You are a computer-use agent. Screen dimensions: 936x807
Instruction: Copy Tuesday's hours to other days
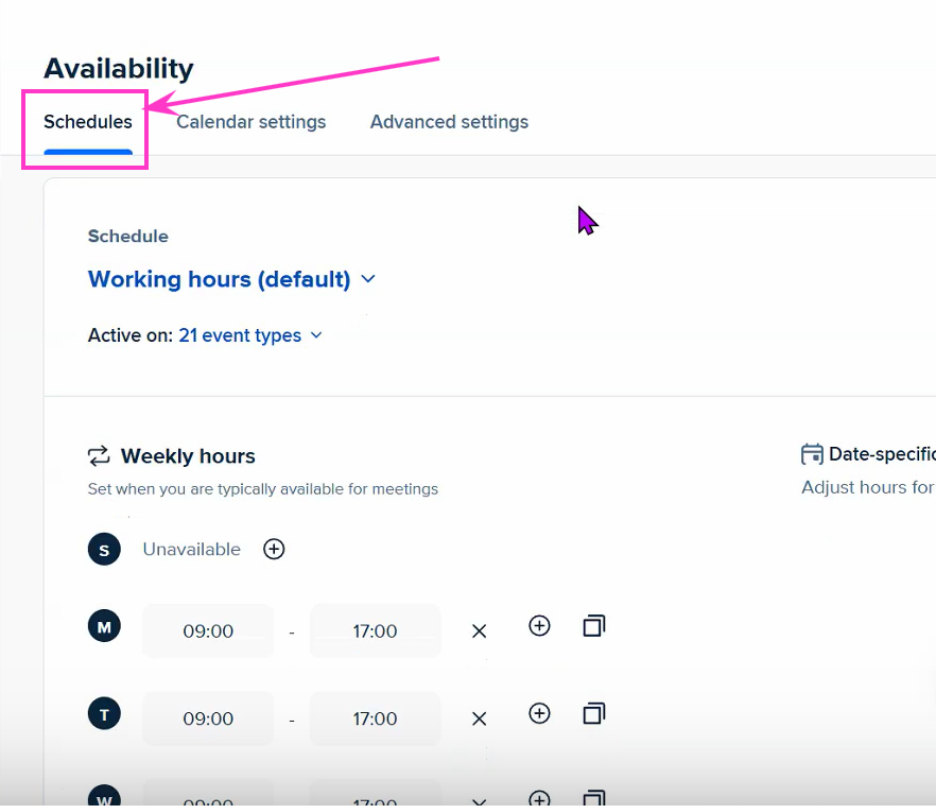(593, 713)
